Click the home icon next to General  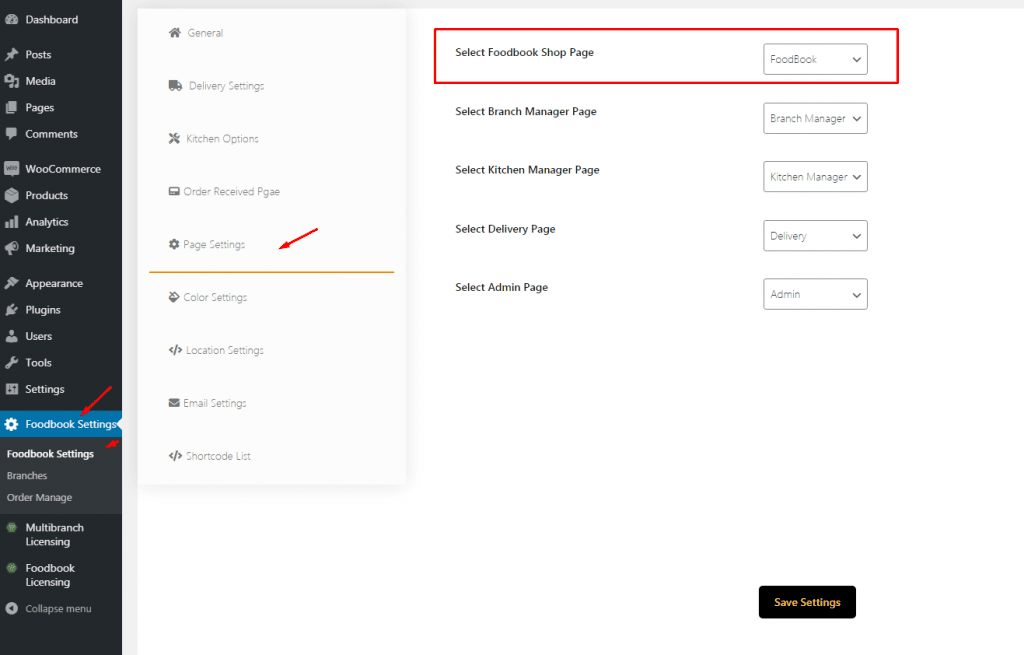[175, 33]
